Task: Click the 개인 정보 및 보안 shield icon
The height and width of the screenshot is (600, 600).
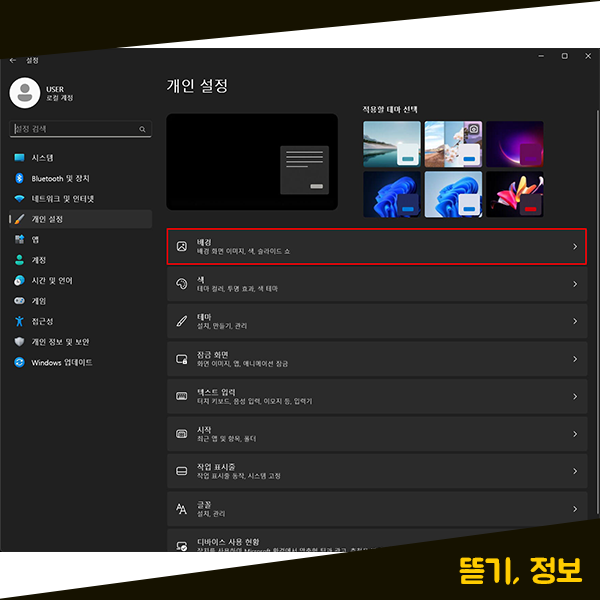Action: click(19, 342)
